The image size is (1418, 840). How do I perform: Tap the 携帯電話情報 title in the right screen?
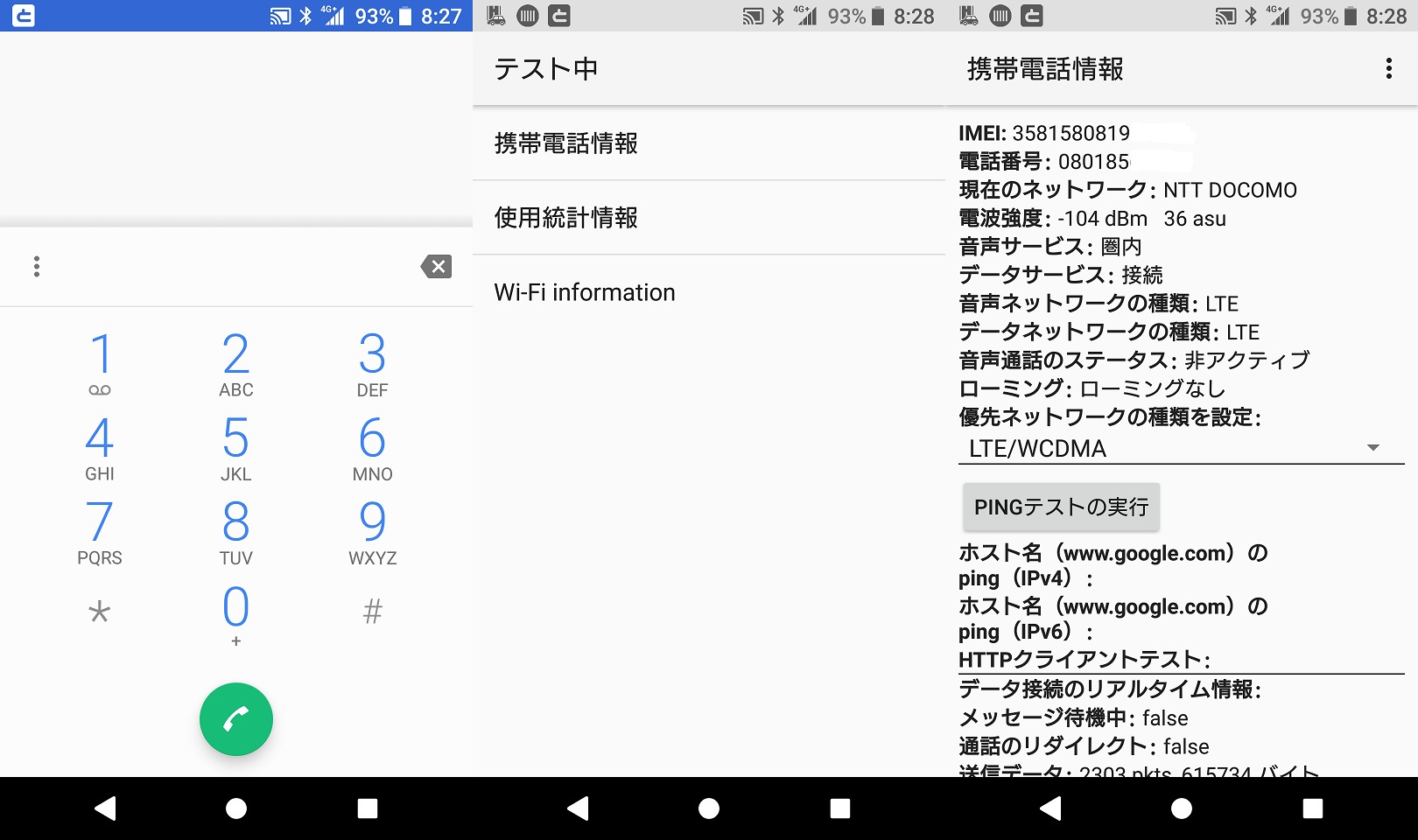click(x=1045, y=69)
